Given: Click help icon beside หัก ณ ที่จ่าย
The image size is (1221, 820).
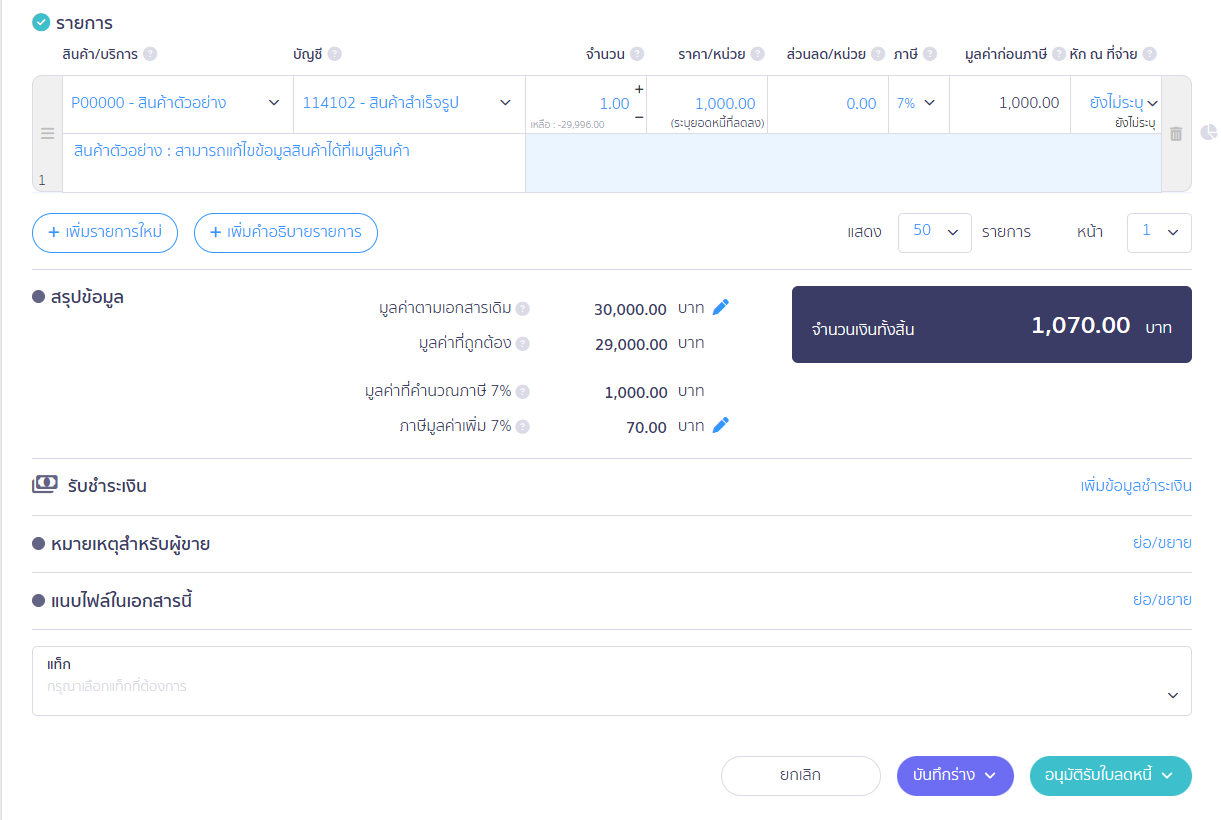Looking at the screenshot, I should pyautogui.click(x=1149, y=54).
